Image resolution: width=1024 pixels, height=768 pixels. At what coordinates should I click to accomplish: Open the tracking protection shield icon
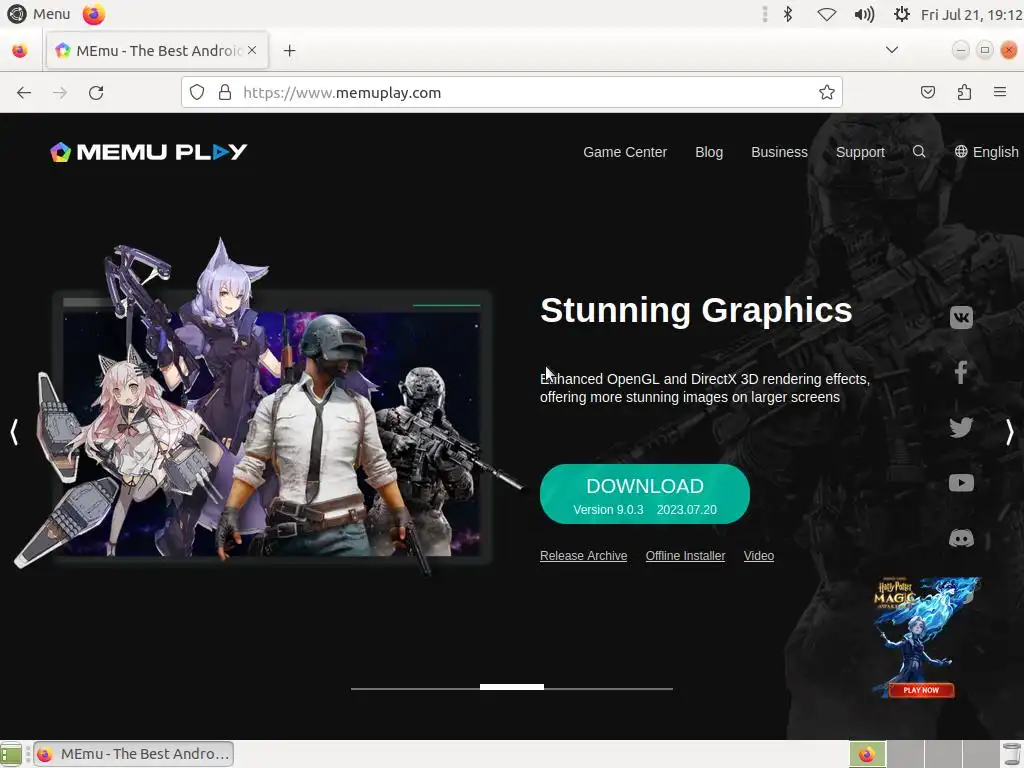tap(197, 93)
